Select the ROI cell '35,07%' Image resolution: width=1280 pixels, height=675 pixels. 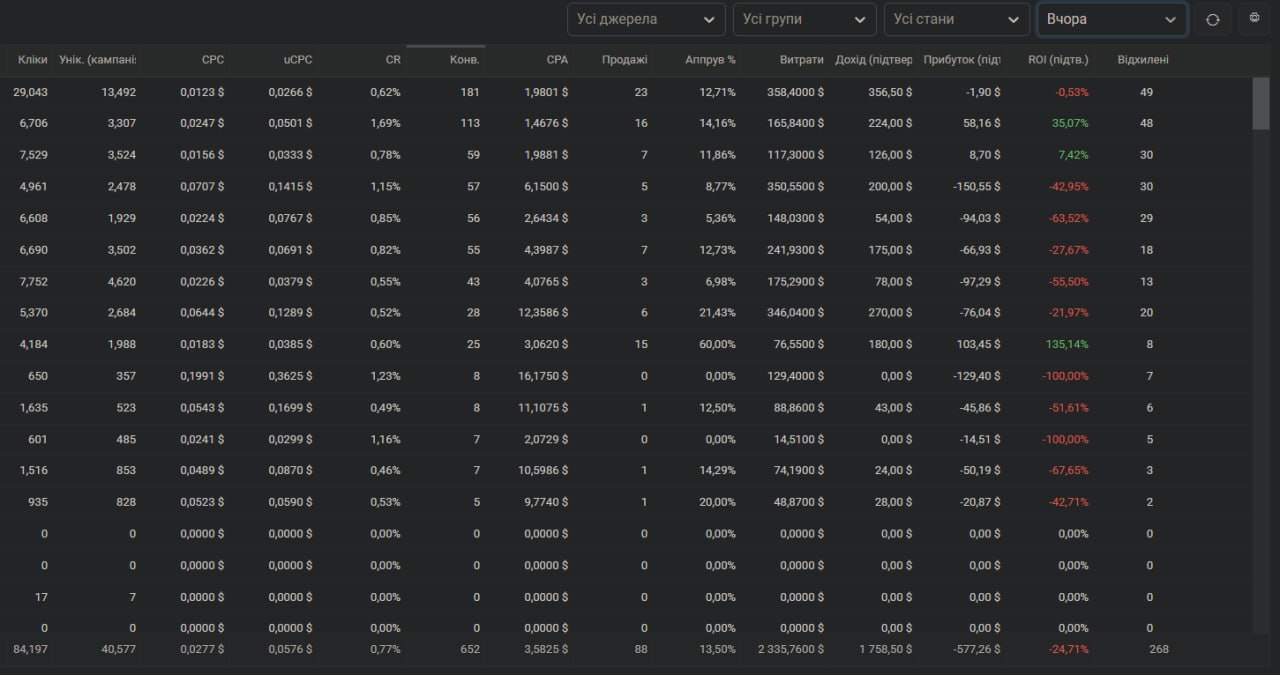pos(1070,124)
